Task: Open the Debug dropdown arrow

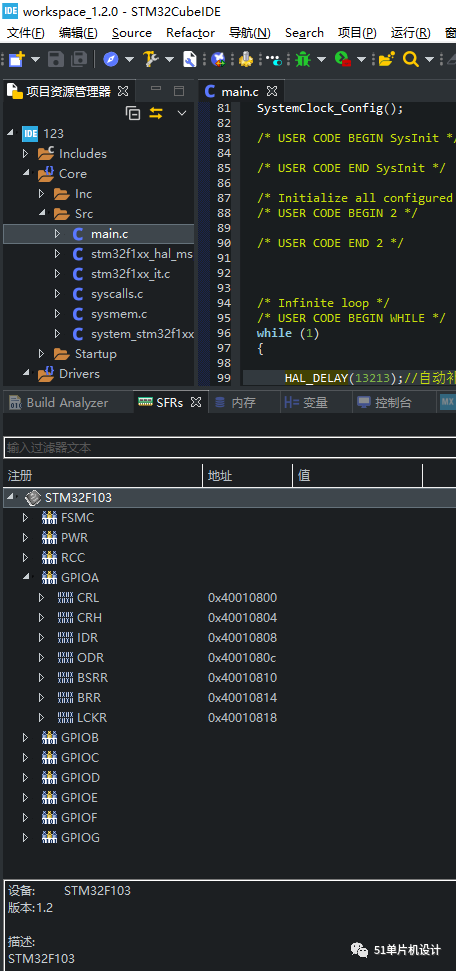Action: (321, 59)
